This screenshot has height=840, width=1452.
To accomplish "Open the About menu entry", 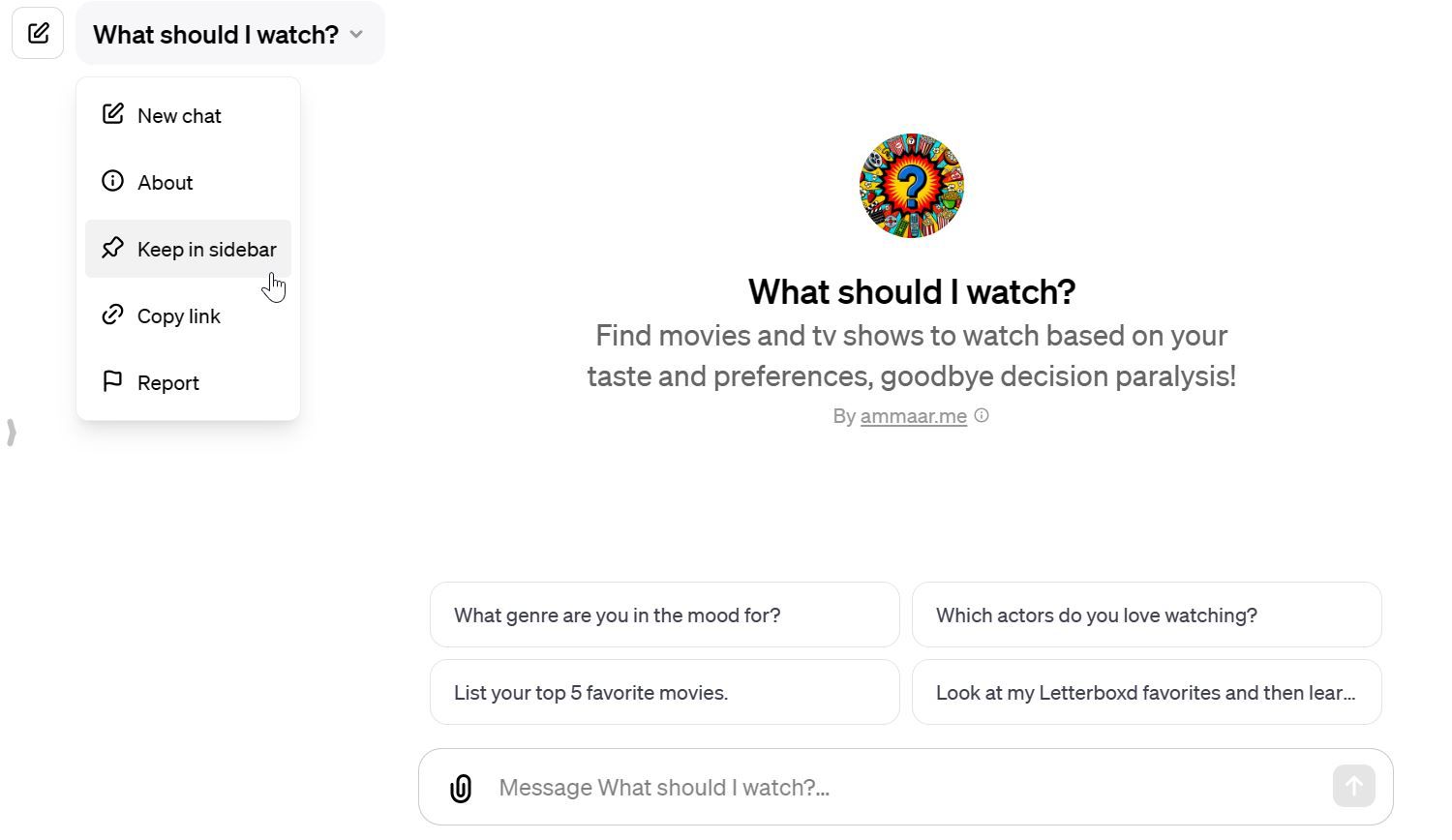I will click(x=165, y=183).
